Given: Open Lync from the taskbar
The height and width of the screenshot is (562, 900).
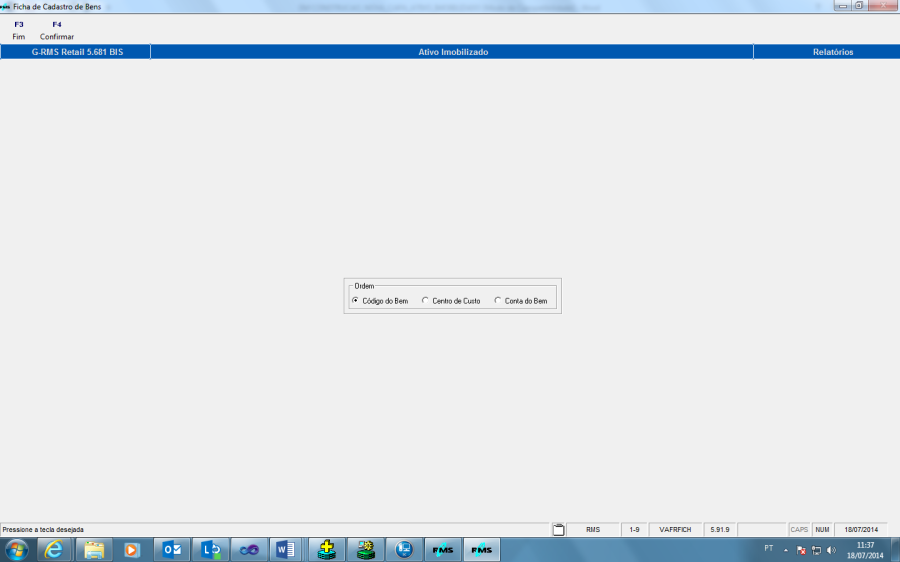Looking at the screenshot, I should pos(211,550).
